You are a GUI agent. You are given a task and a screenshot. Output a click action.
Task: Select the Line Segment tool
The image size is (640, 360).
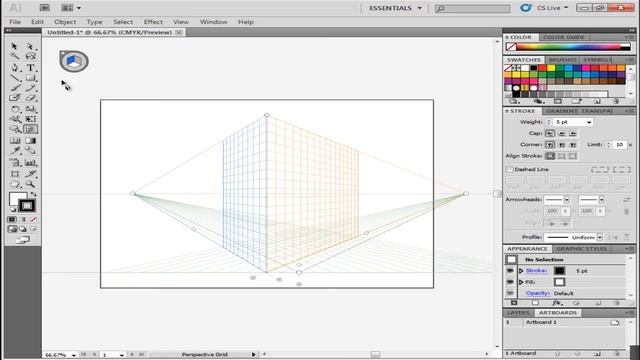[15, 78]
